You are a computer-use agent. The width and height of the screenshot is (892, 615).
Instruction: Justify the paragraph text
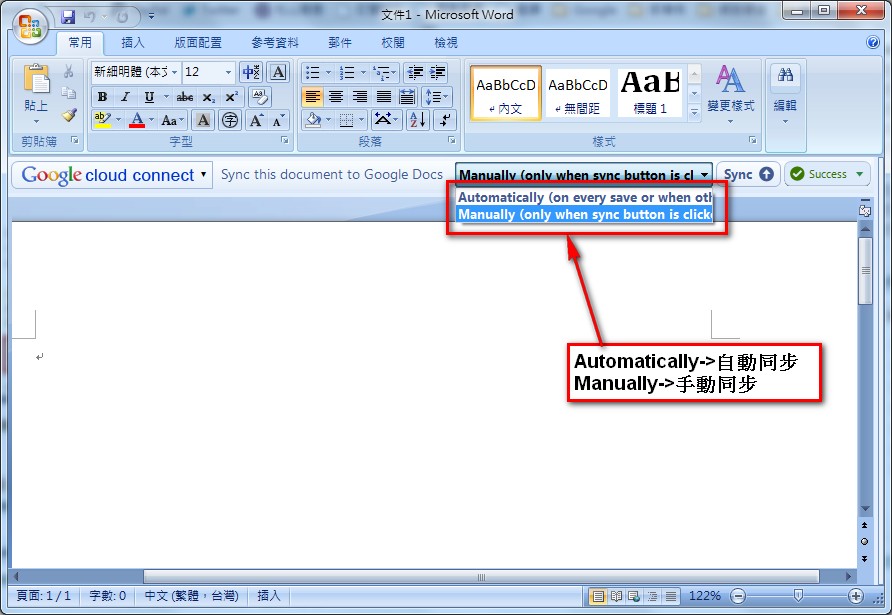[383, 97]
